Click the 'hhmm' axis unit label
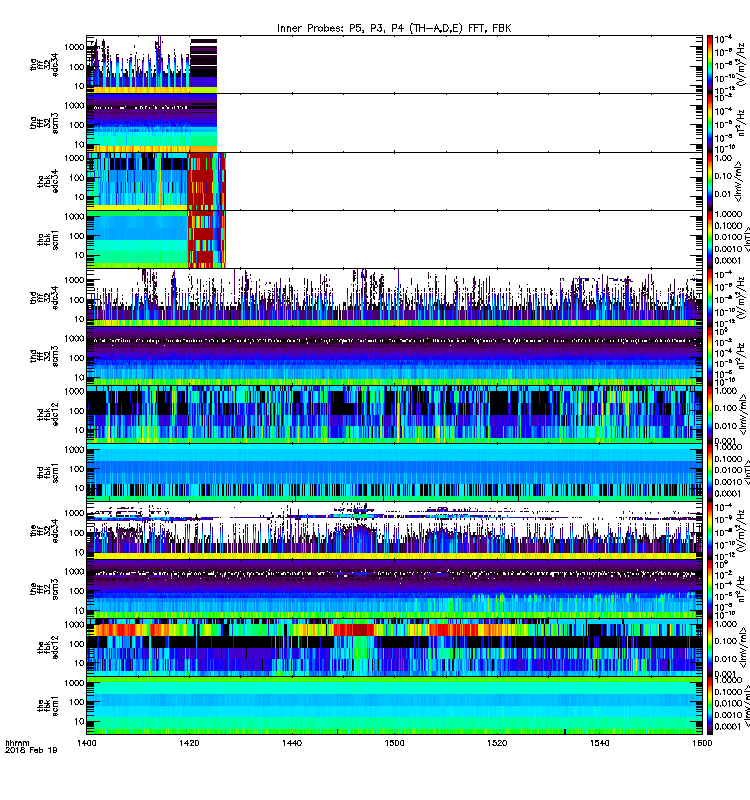Screen dimensions: 750x800 click(x=17, y=743)
